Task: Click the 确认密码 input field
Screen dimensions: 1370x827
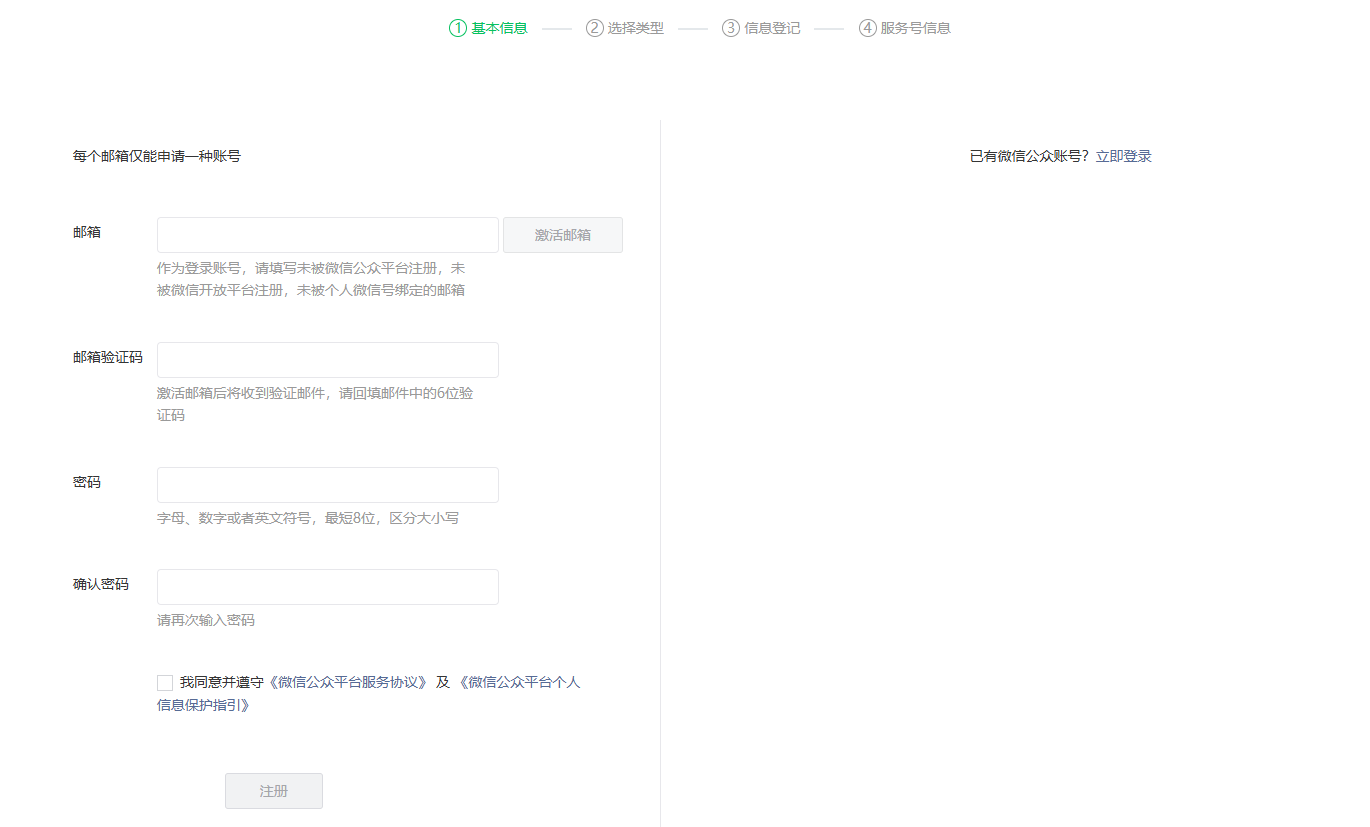Action: 327,587
